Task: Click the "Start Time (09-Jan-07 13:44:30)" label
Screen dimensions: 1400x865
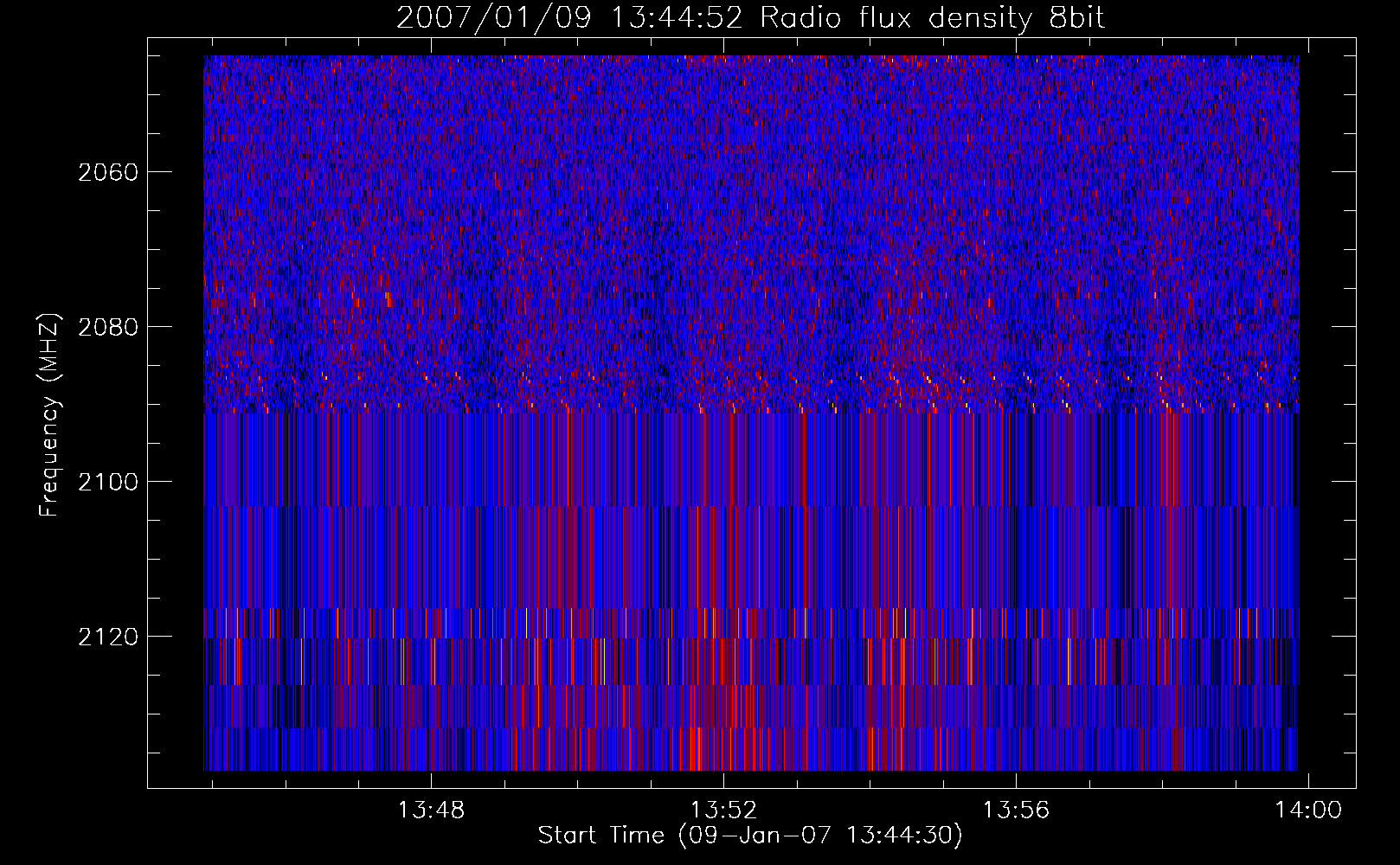Action: point(750,836)
